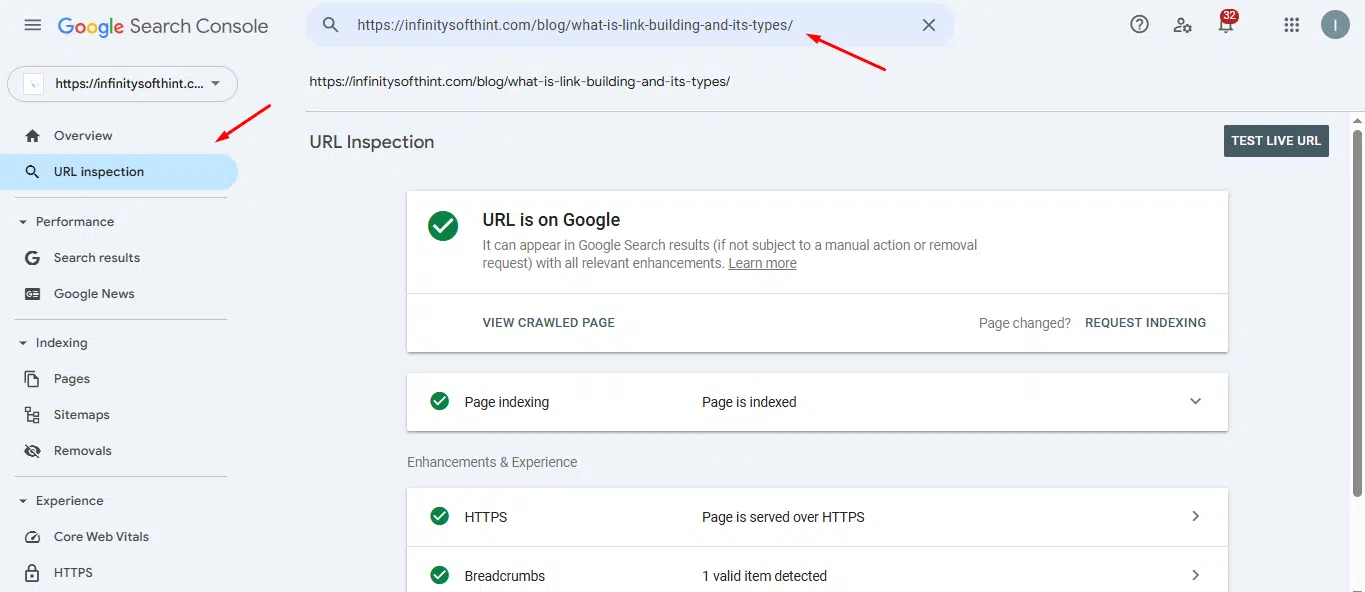Click 'Page is served over HTTPS' text
Image resolution: width=1365 pixels, height=592 pixels.
coord(783,517)
